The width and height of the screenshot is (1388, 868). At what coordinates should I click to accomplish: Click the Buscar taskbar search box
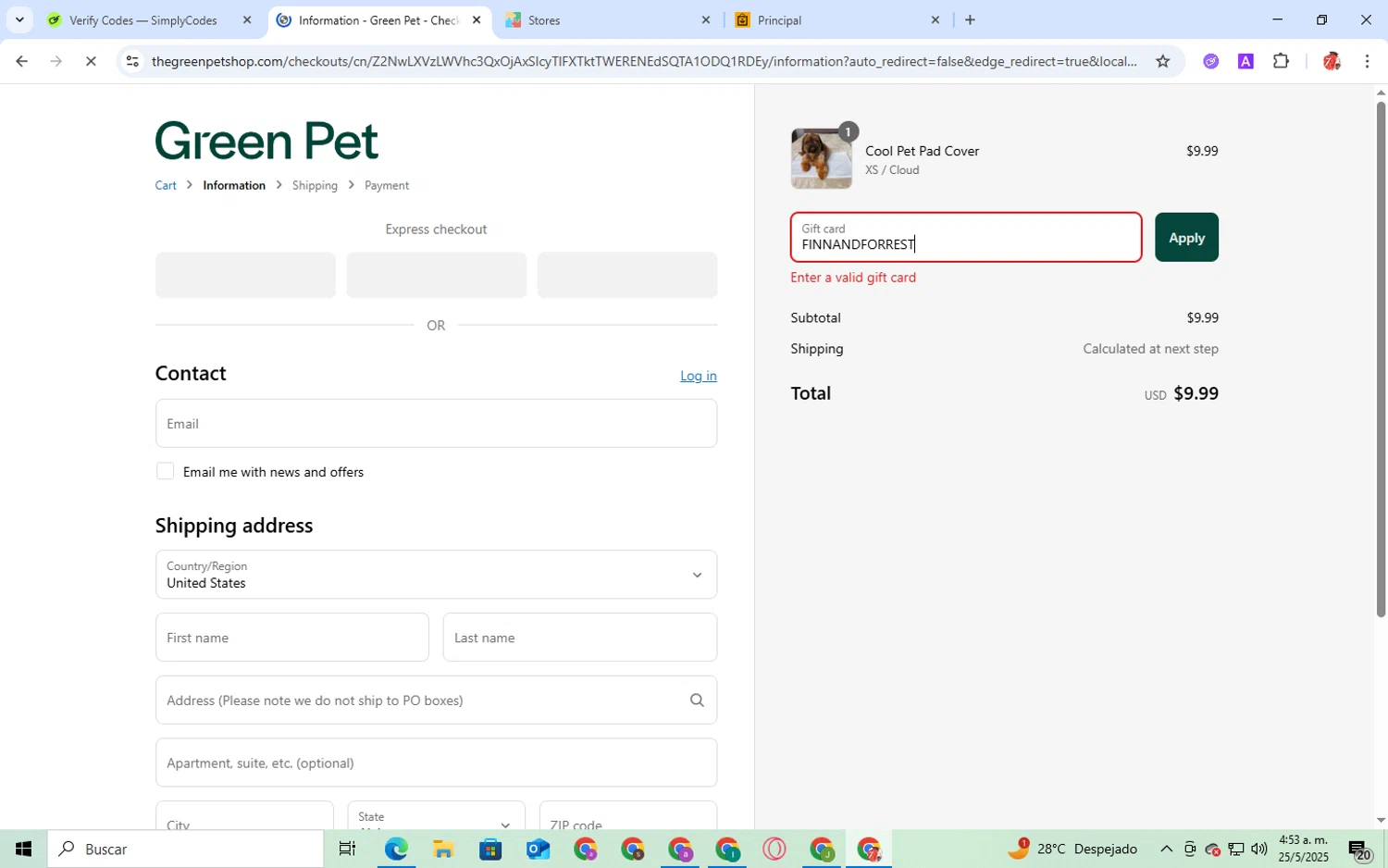[x=185, y=849]
